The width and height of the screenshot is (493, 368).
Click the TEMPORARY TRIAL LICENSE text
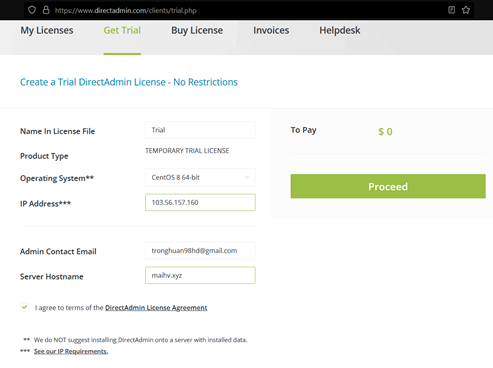click(x=187, y=151)
